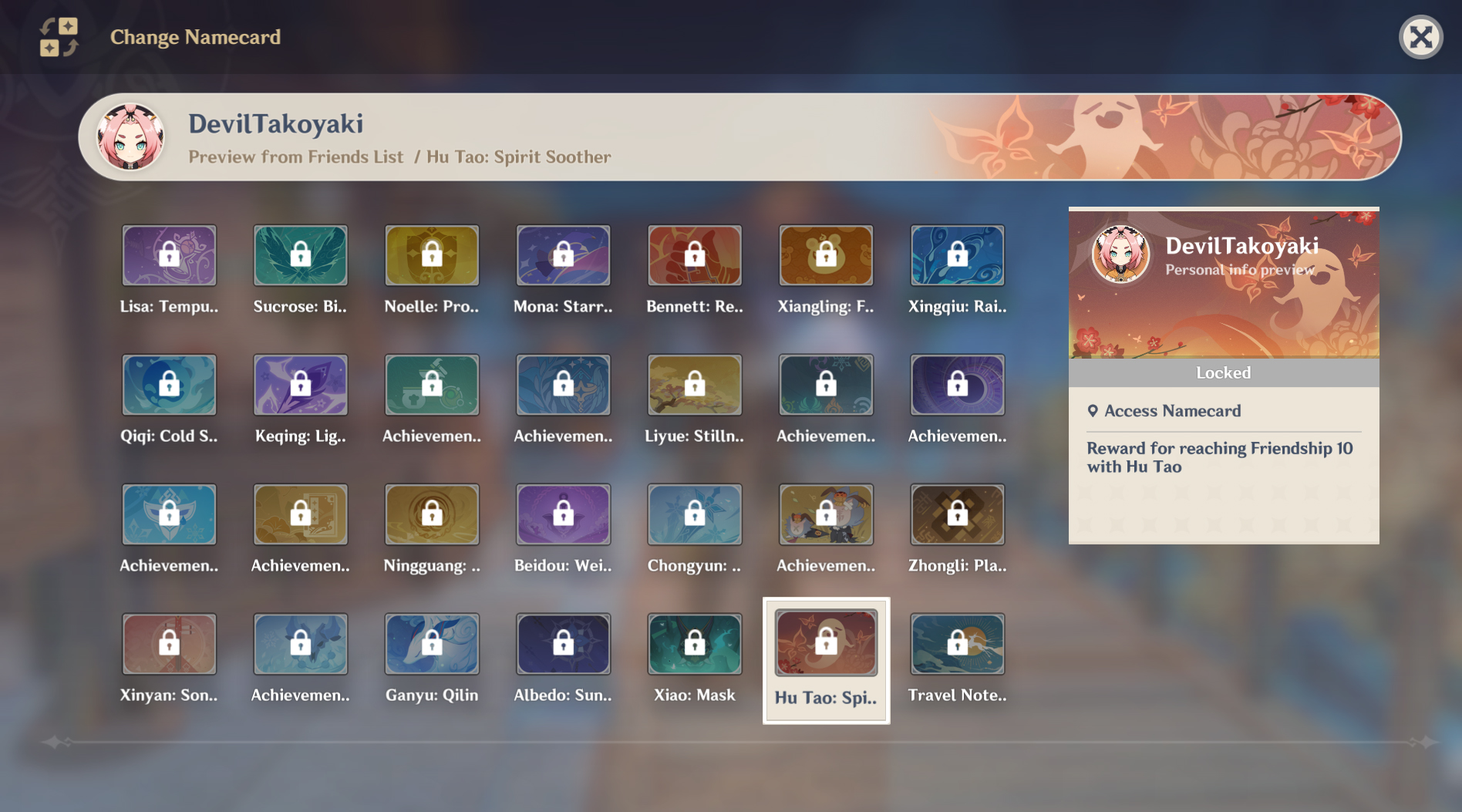This screenshot has width=1462, height=812.
Task: Pick the Ganyu: Qilin namecard
Action: coord(432,644)
